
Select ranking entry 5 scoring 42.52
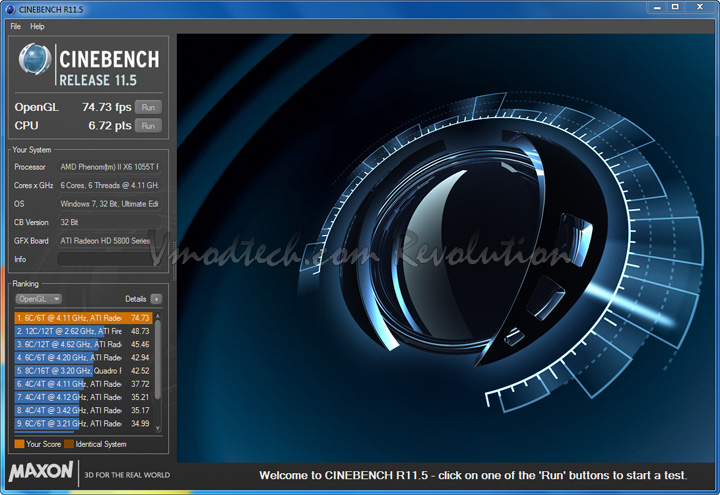[83, 371]
